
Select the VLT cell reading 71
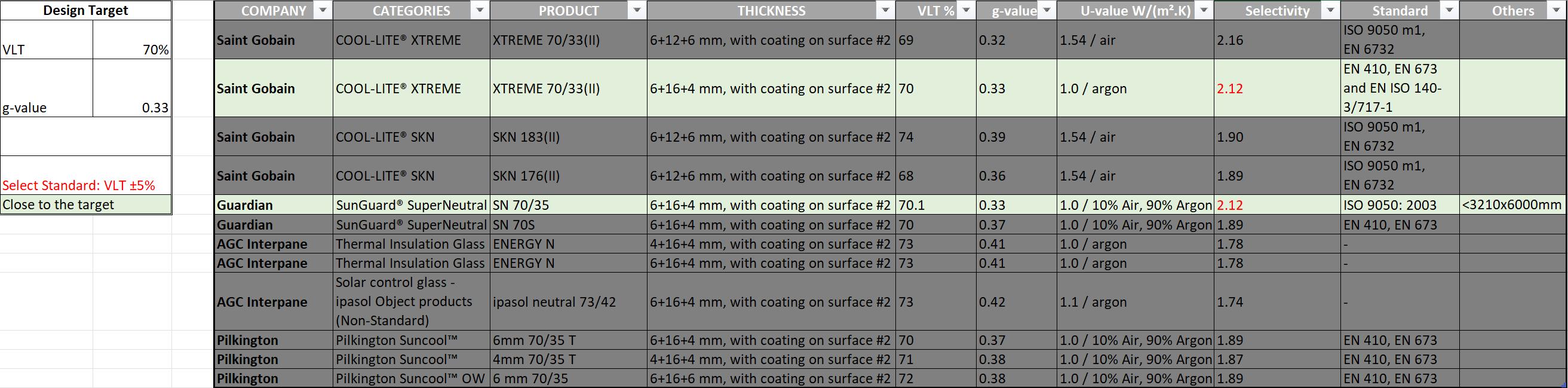pos(935,359)
